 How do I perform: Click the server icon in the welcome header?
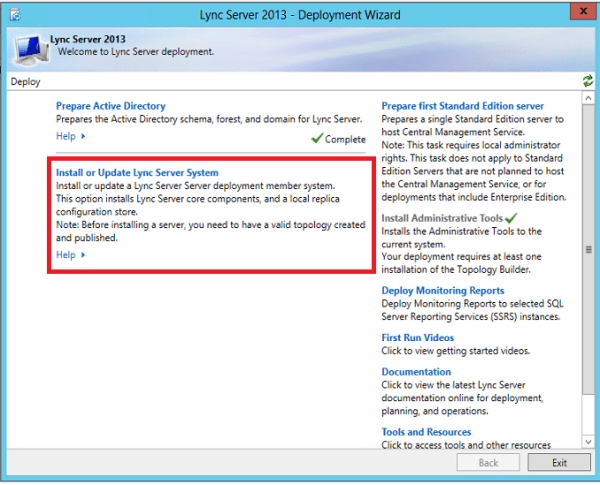click(x=29, y=46)
